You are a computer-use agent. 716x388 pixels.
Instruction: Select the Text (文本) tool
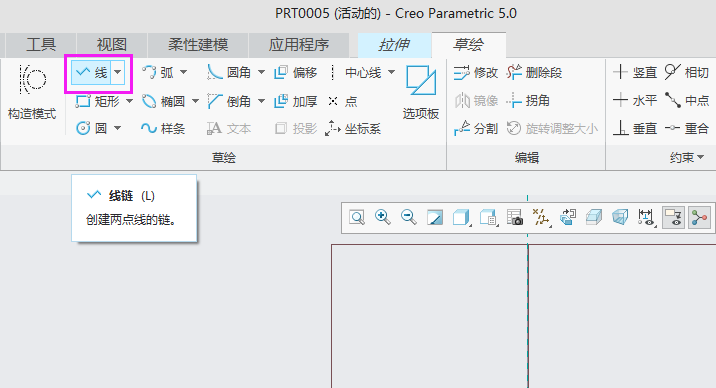(228, 128)
